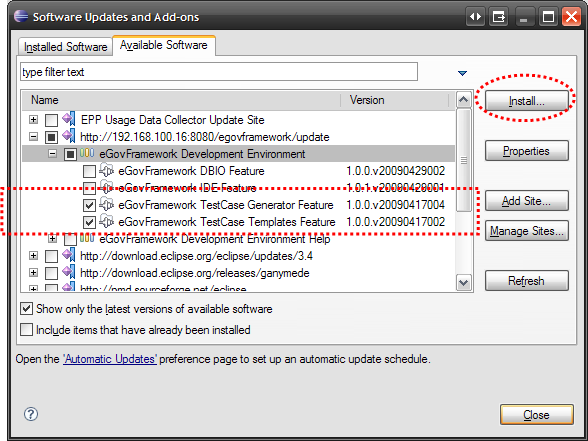Open the blue triangle view menu dropdown

coord(462,73)
